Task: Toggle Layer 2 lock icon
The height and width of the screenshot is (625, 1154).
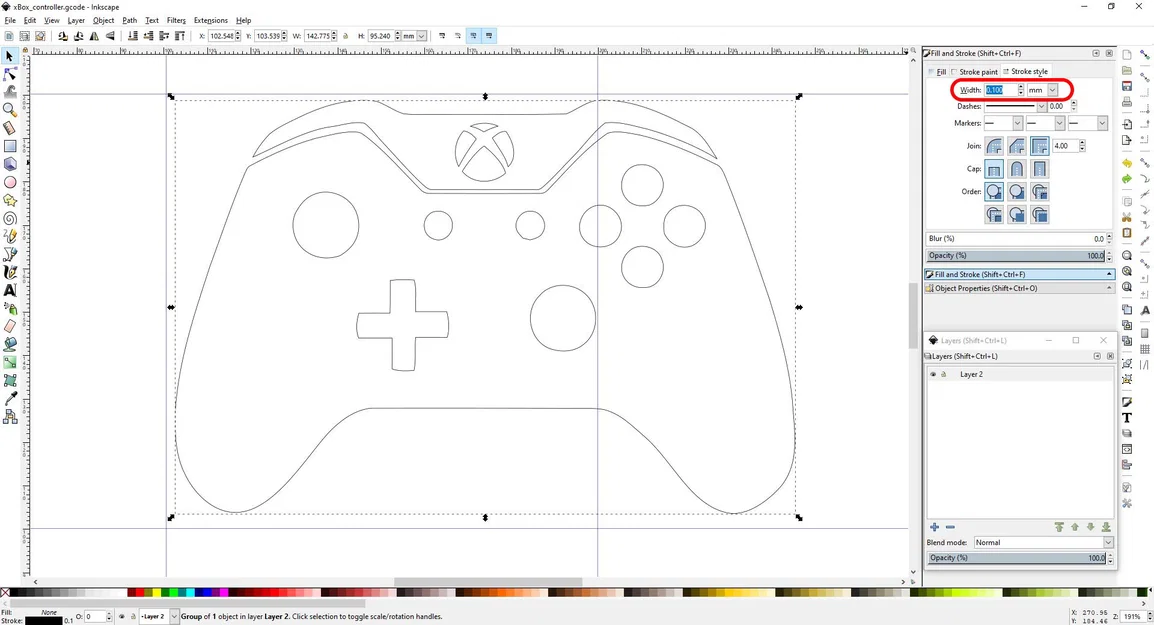Action: pos(944,374)
